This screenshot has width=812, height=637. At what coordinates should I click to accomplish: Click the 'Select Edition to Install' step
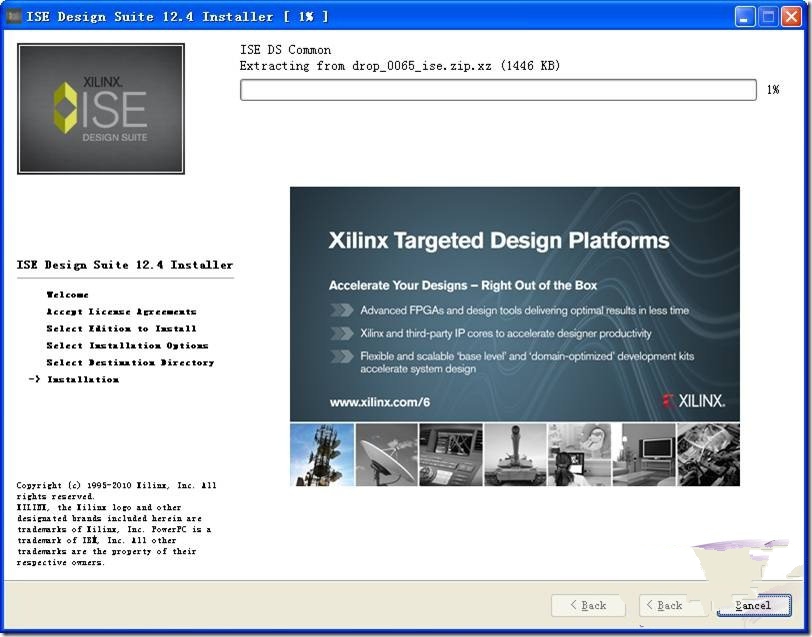point(121,329)
